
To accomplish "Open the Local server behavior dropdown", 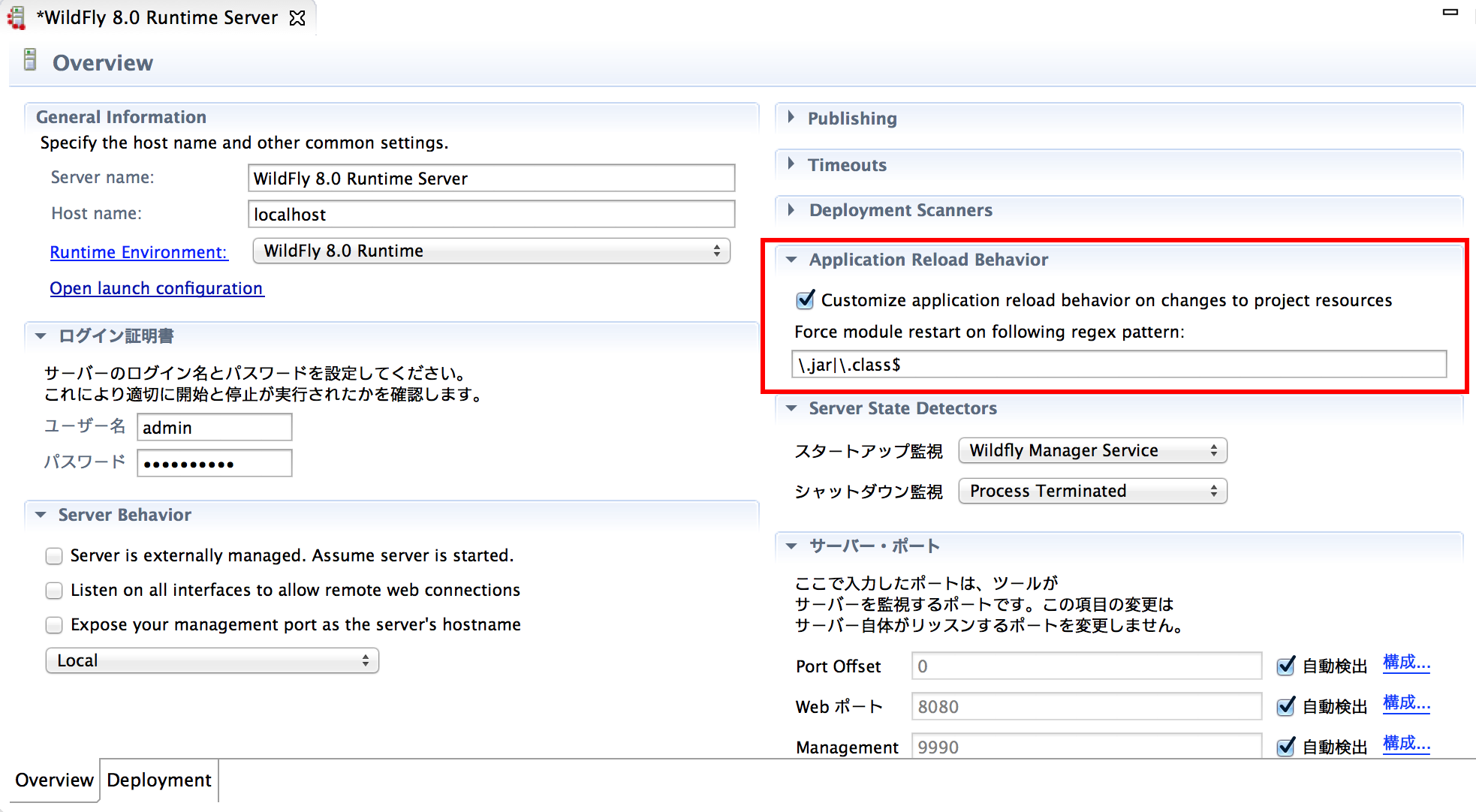I will pyautogui.click(x=212, y=660).
